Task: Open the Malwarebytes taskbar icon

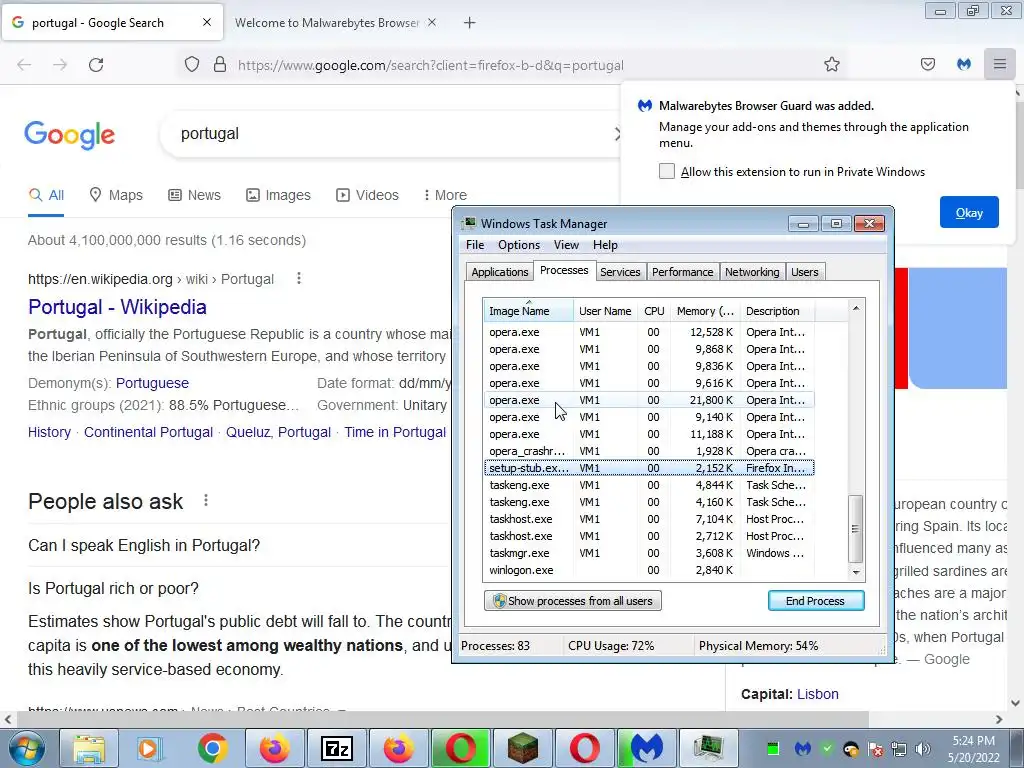Action: pyautogui.click(x=646, y=748)
